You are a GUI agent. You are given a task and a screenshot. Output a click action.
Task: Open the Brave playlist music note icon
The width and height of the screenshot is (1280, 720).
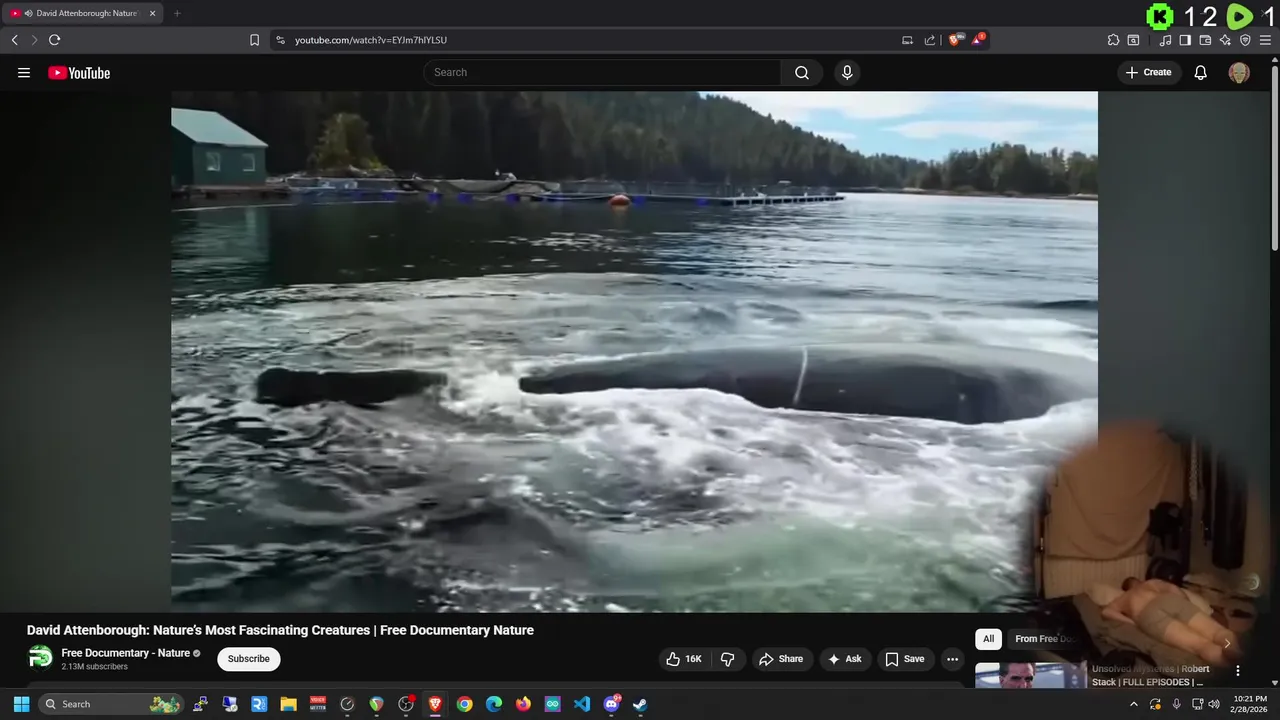(x=1165, y=40)
